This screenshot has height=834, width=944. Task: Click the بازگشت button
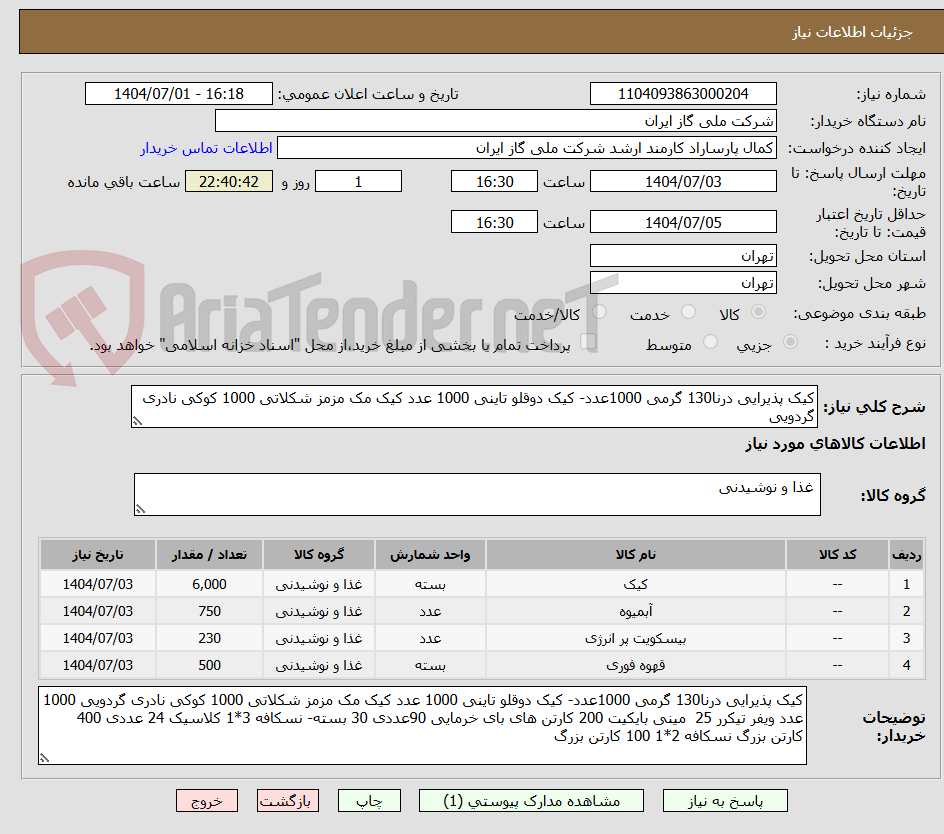tap(288, 800)
